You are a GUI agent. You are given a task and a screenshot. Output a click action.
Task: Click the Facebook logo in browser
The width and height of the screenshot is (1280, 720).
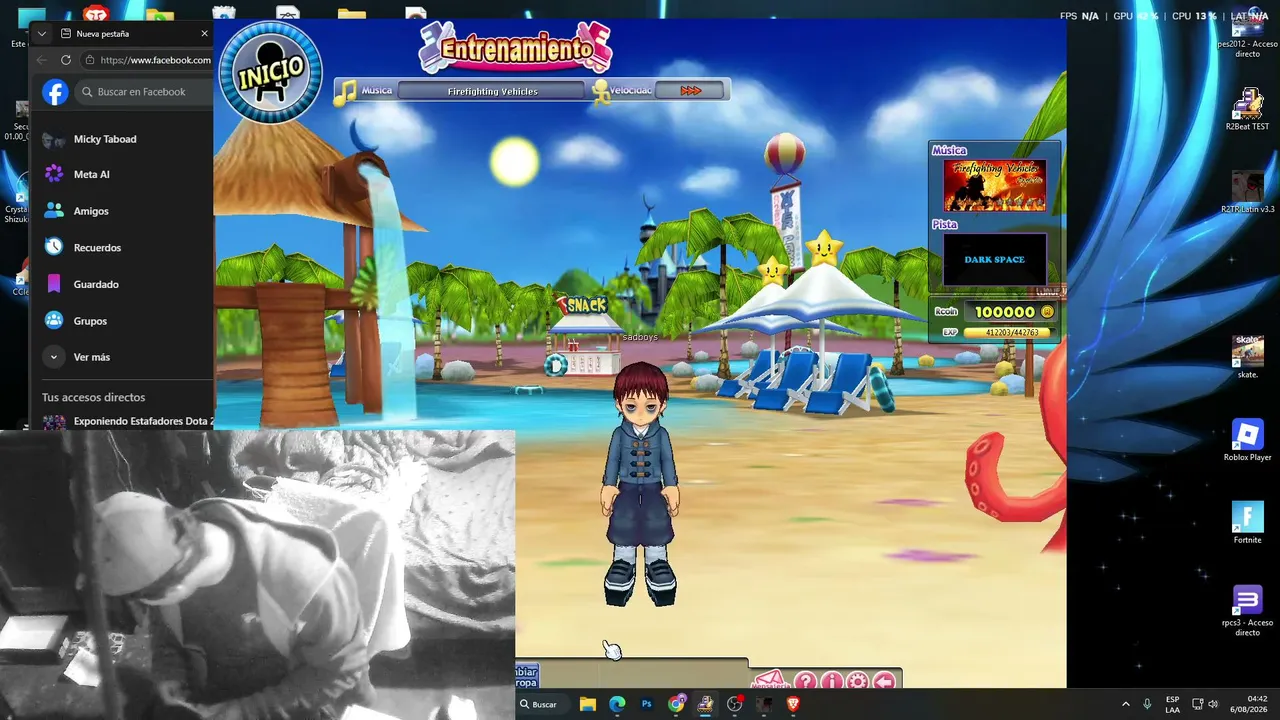click(x=55, y=92)
